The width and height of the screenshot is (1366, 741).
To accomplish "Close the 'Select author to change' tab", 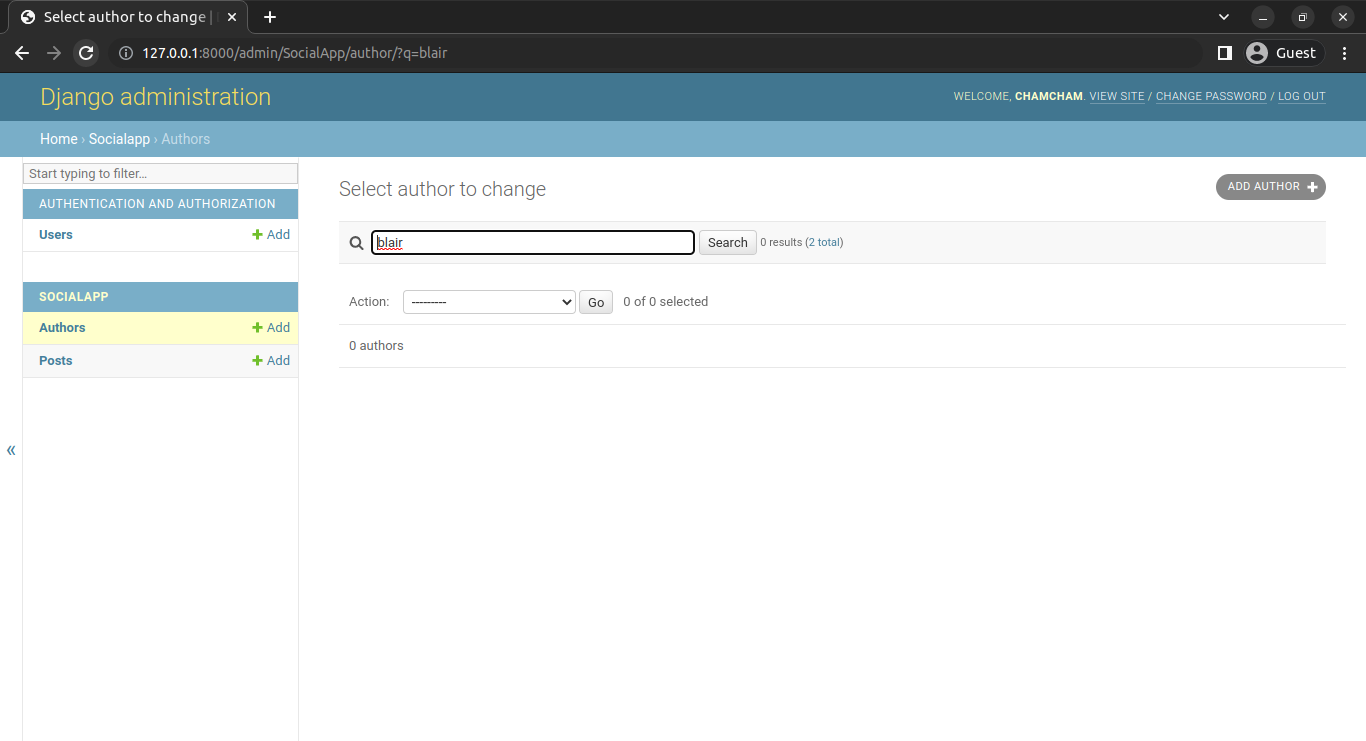I will [x=232, y=17].
